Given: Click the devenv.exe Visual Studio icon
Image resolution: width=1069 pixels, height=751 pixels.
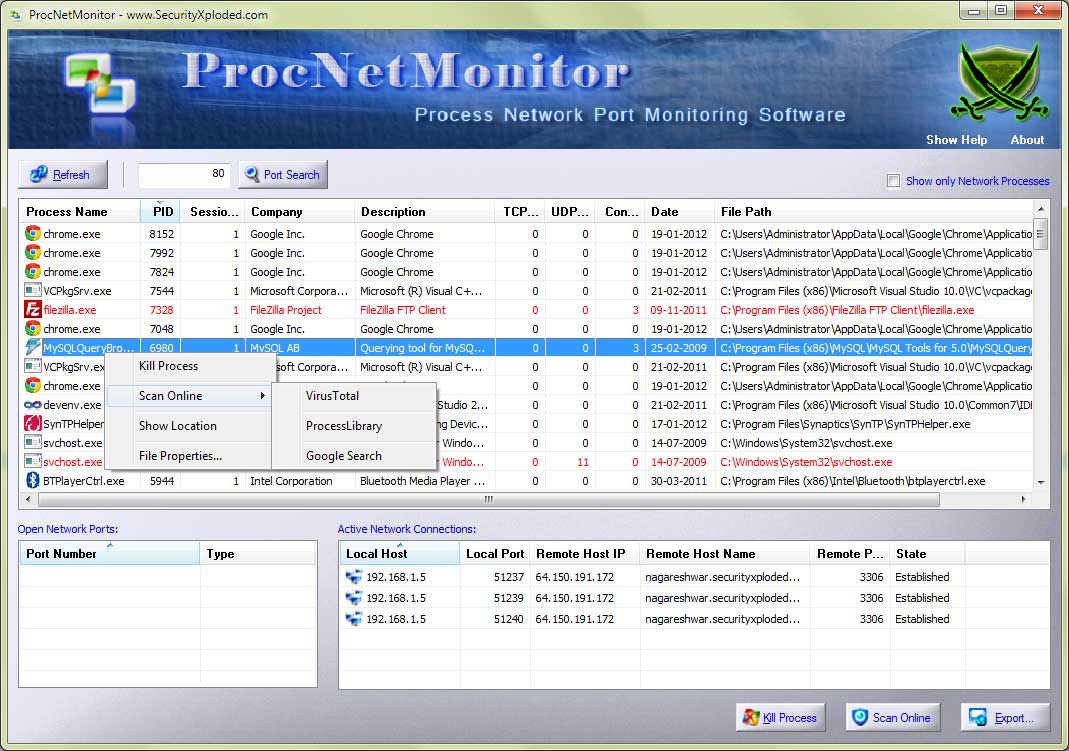Looking at the screenshot, I should (32, 405).
